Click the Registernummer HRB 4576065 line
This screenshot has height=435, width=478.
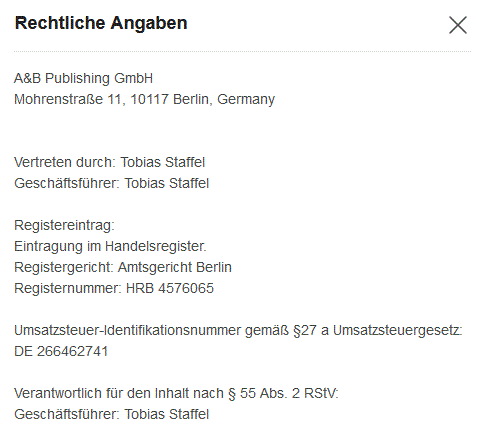coord(114,288)
